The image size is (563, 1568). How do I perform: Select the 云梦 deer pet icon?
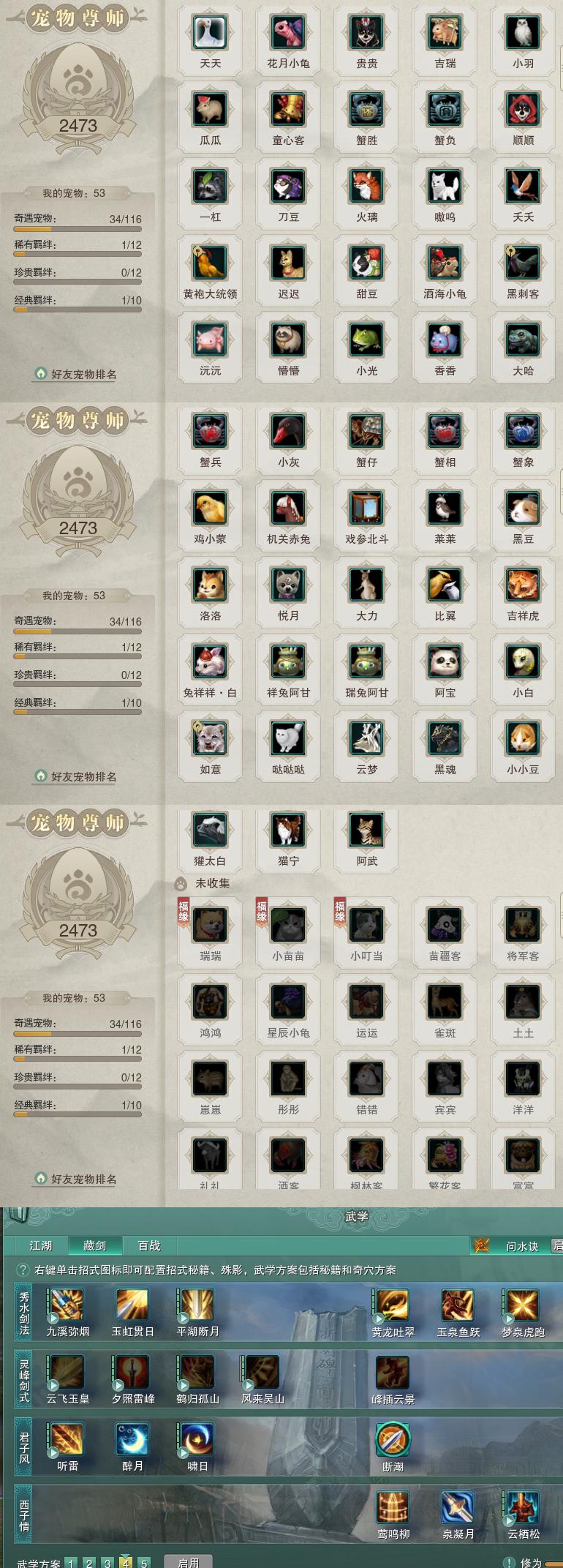tap(366, 738)
